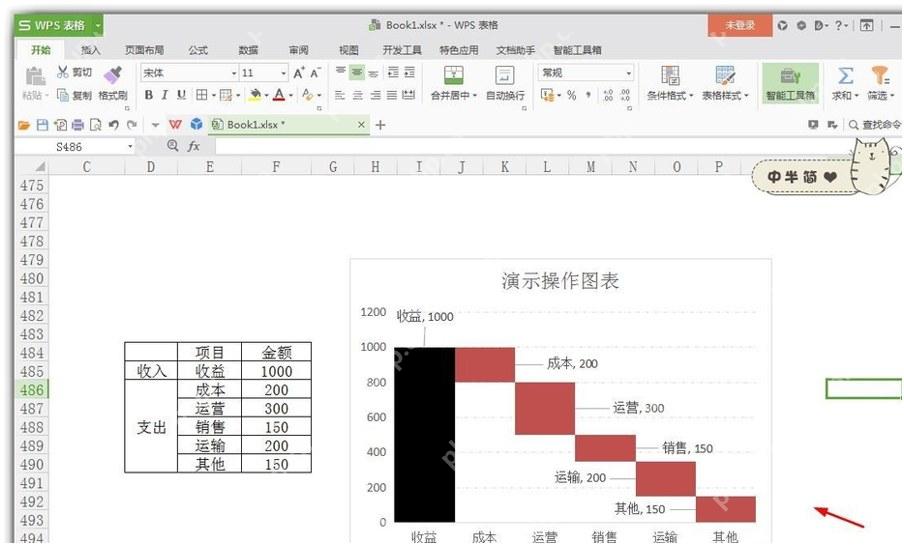Viewport: 904px width, 545px height.
Task: Click the Smart Toolbox (智能工具箱) ribbon button
Action: 790,82
